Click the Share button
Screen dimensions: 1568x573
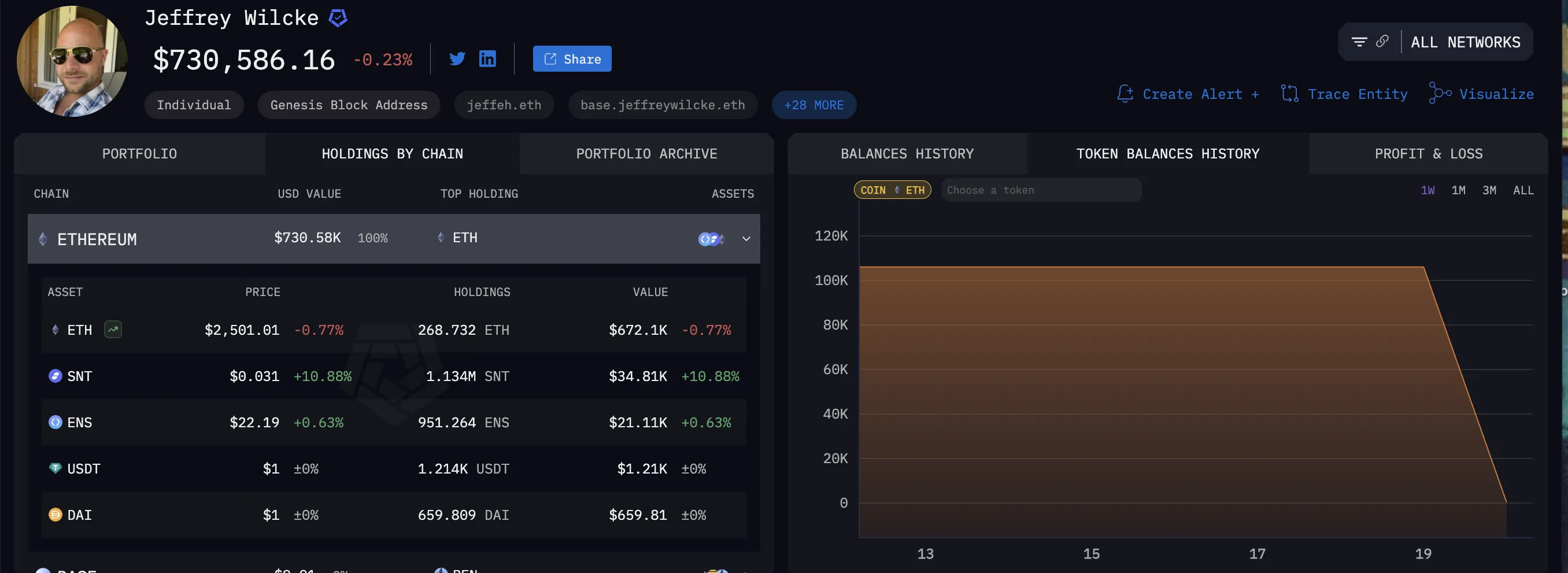(572, 59)
